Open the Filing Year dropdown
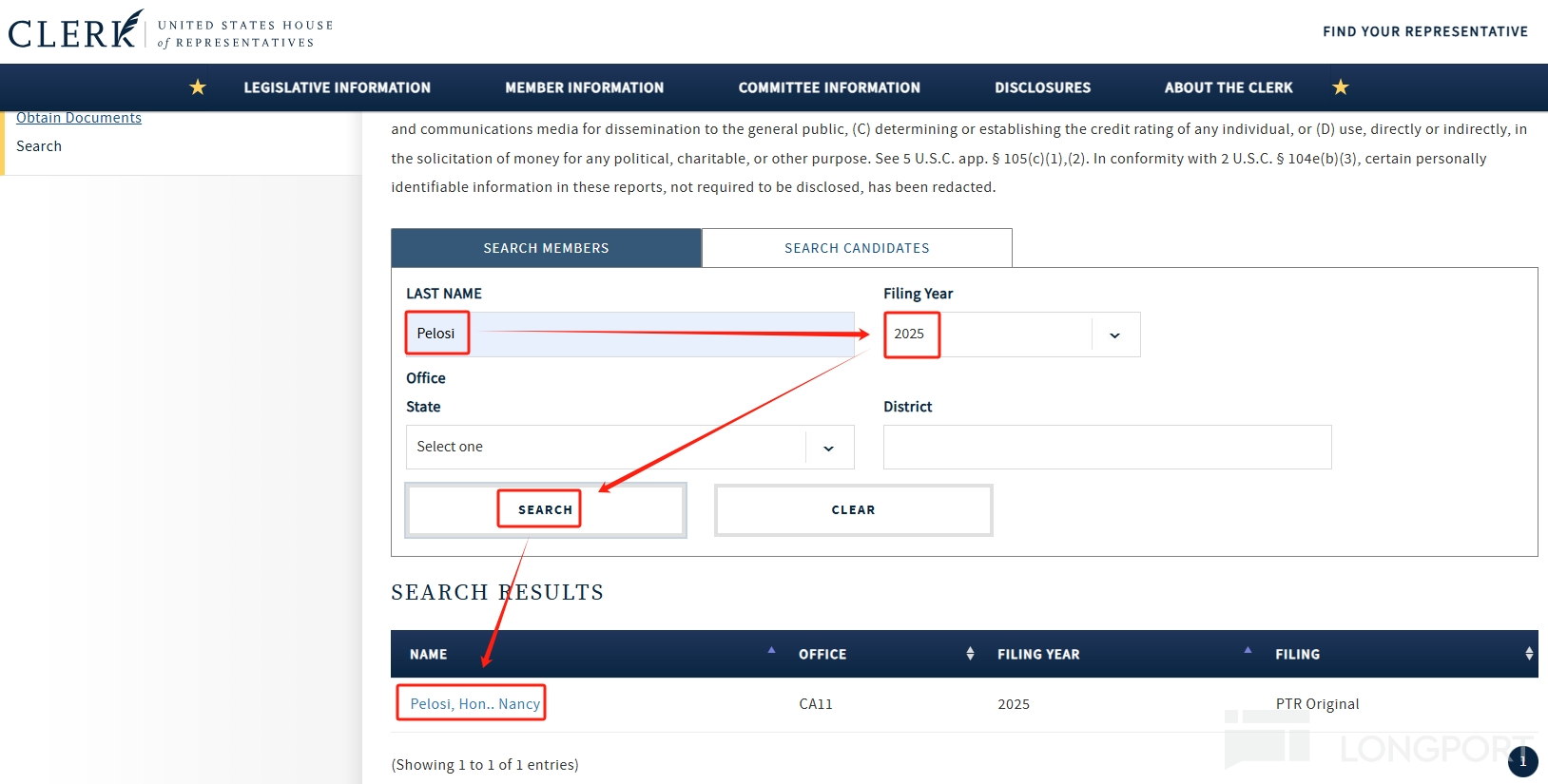Viewport: 1548px width, 784px height. (x=1012, y=335)
